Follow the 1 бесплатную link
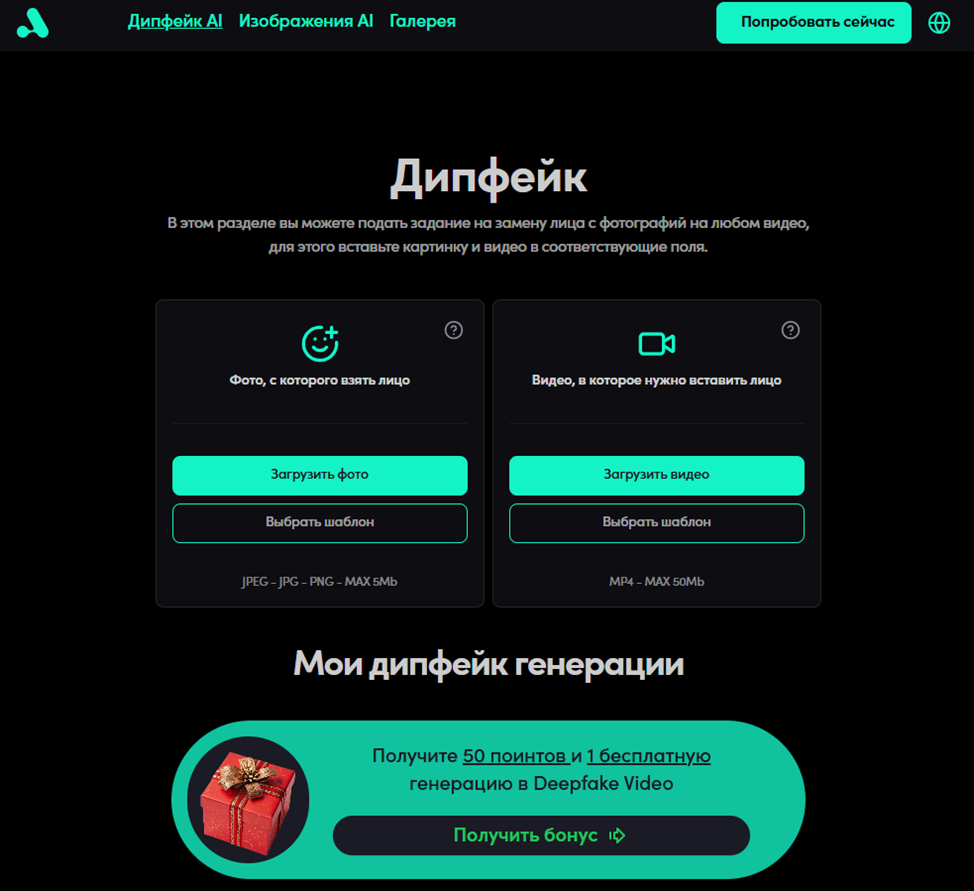 click(649, 756)
